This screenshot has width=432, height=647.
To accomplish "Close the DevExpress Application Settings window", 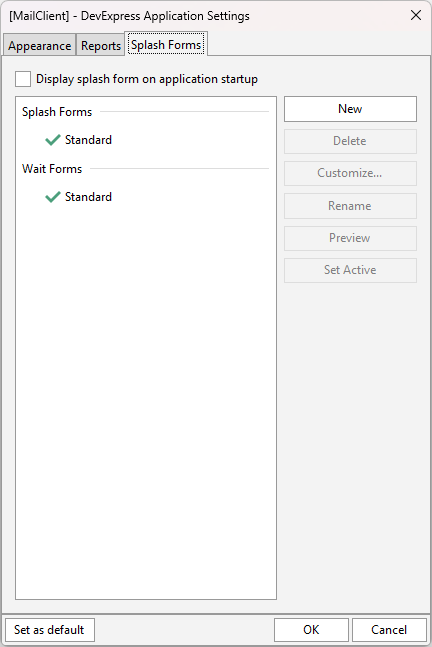I will click(416, 15).
